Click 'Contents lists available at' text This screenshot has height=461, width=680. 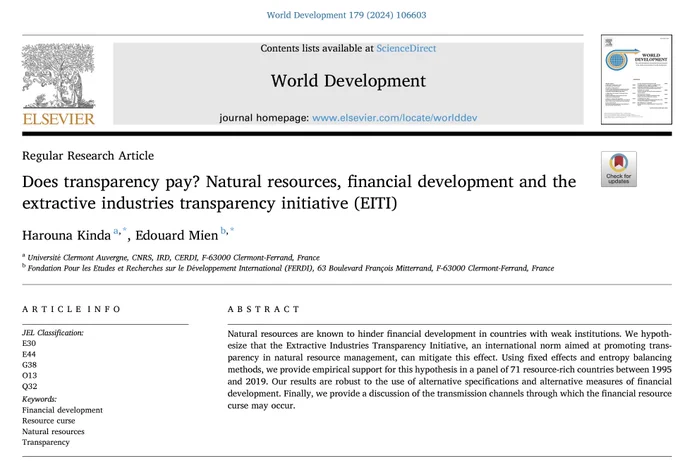tap(317, 49)
